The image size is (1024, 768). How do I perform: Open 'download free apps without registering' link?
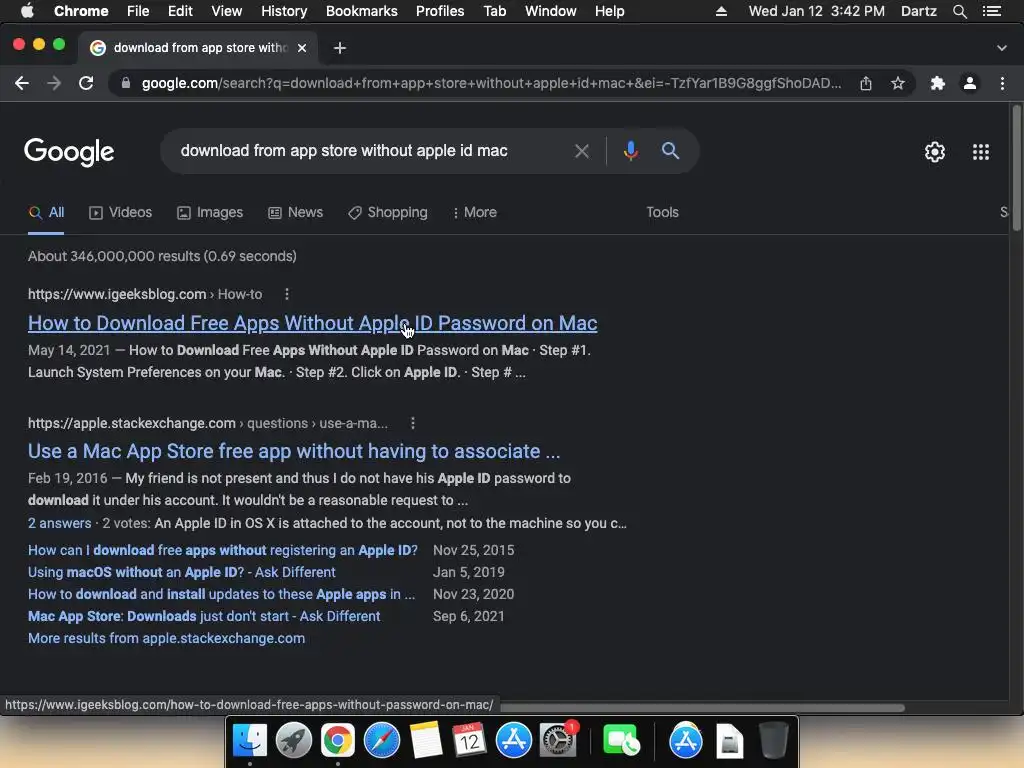pos(223,550)
